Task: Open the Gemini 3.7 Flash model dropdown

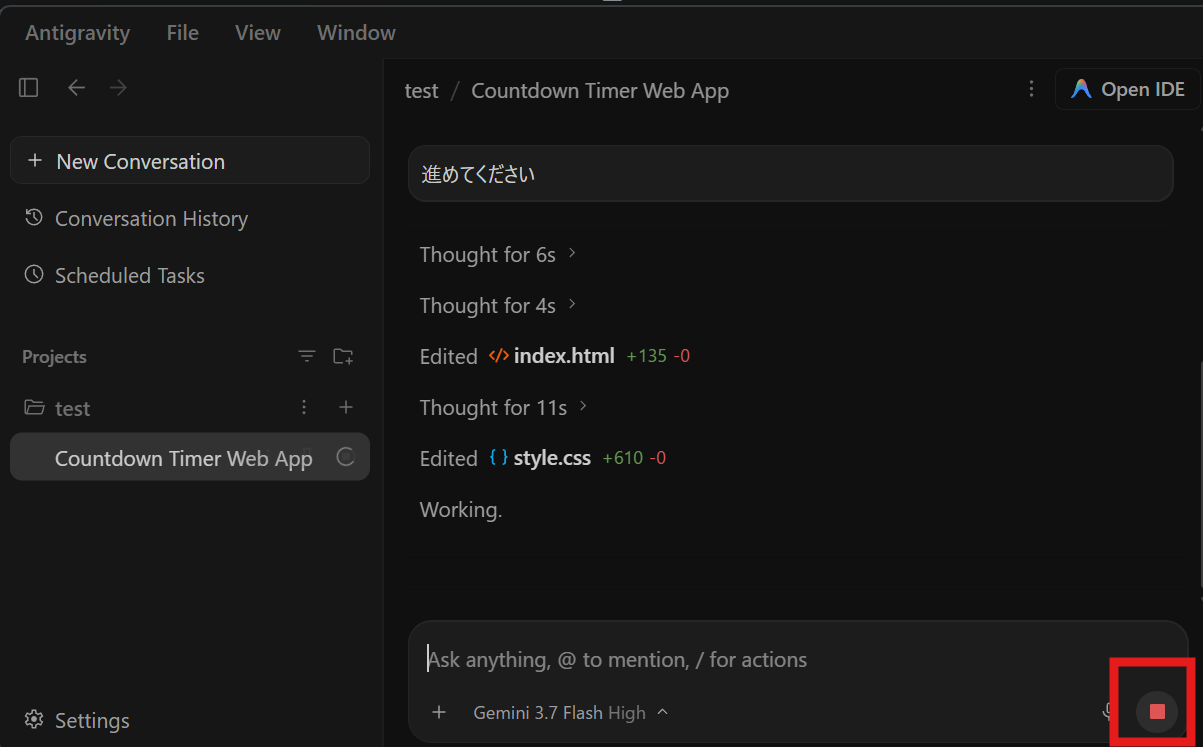Action: (570, 713)
